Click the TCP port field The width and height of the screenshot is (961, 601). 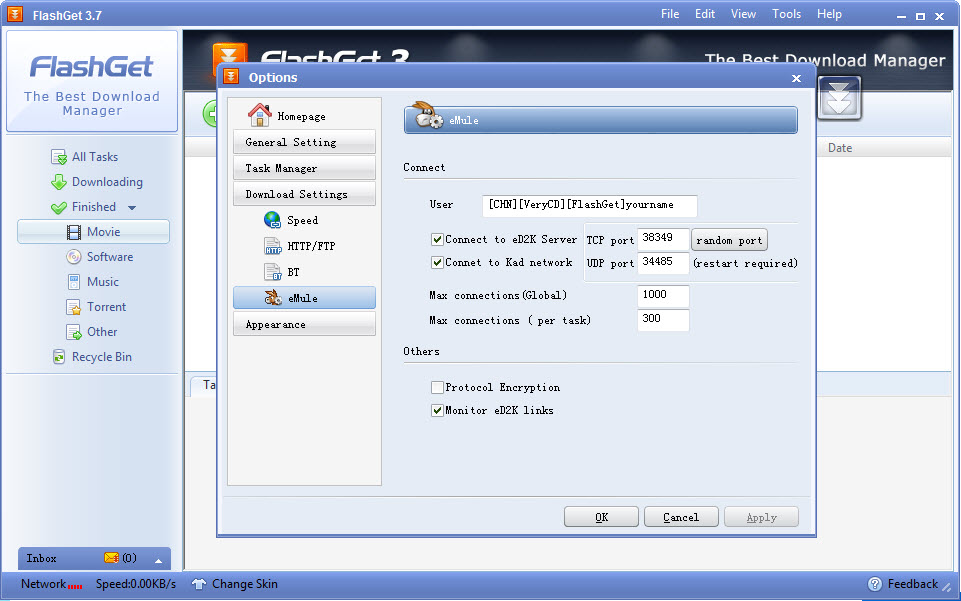663,239
